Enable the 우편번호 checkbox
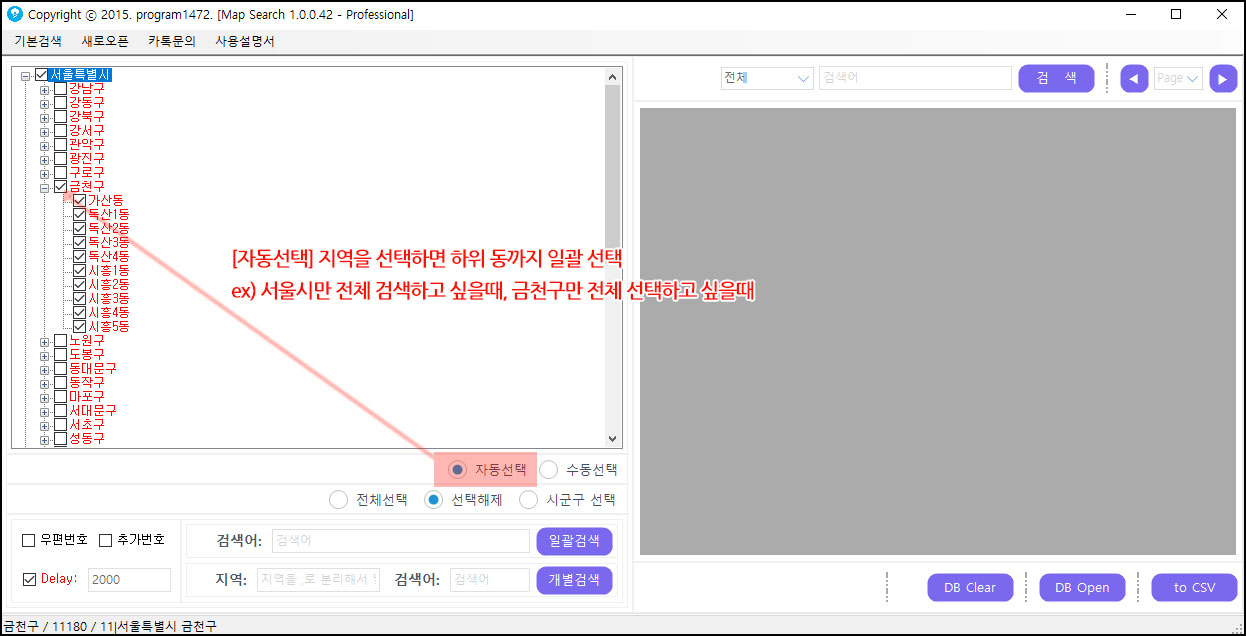1246x636 pixels. coord(29,540)
